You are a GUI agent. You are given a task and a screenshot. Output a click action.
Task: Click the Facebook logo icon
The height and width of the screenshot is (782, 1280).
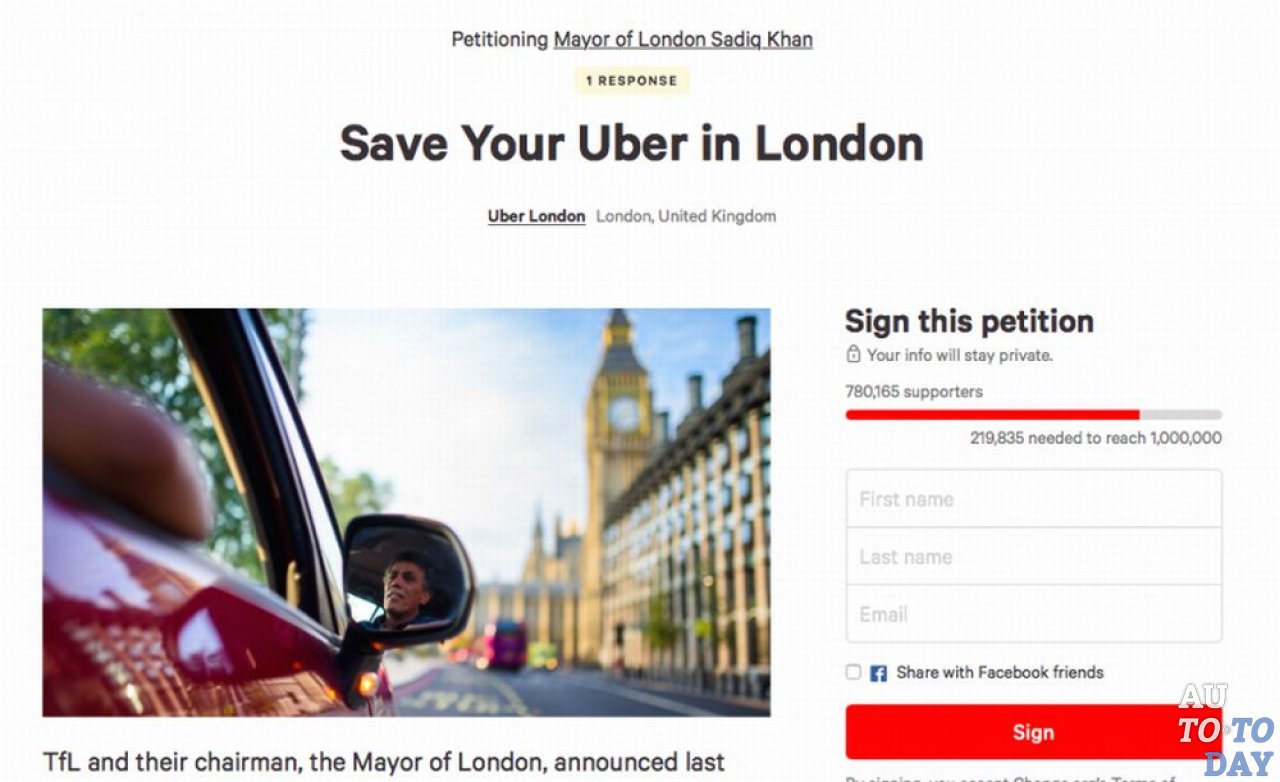(878, 673)
